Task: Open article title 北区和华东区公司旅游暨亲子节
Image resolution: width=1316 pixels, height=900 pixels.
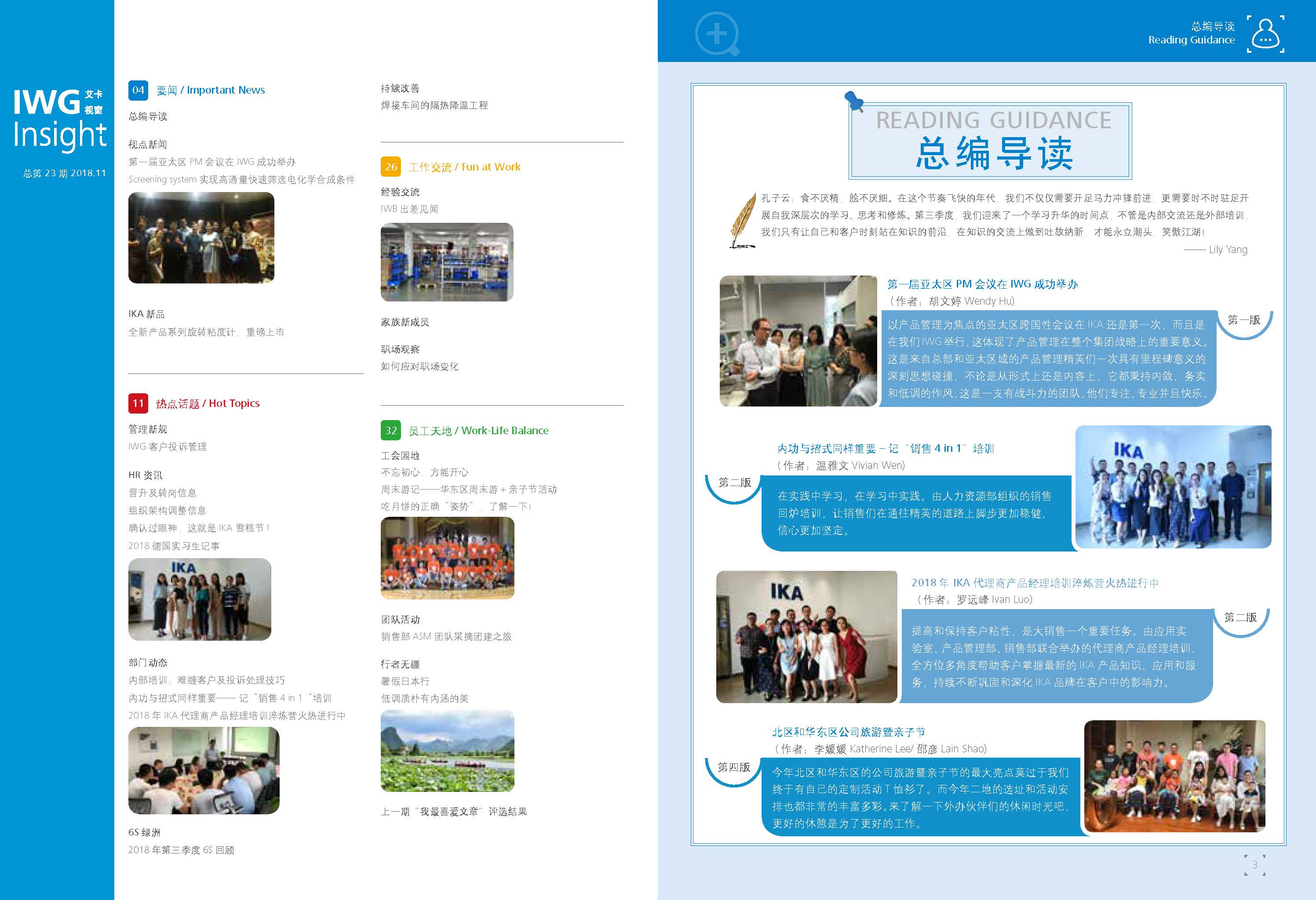Action: tap(848, 732)
